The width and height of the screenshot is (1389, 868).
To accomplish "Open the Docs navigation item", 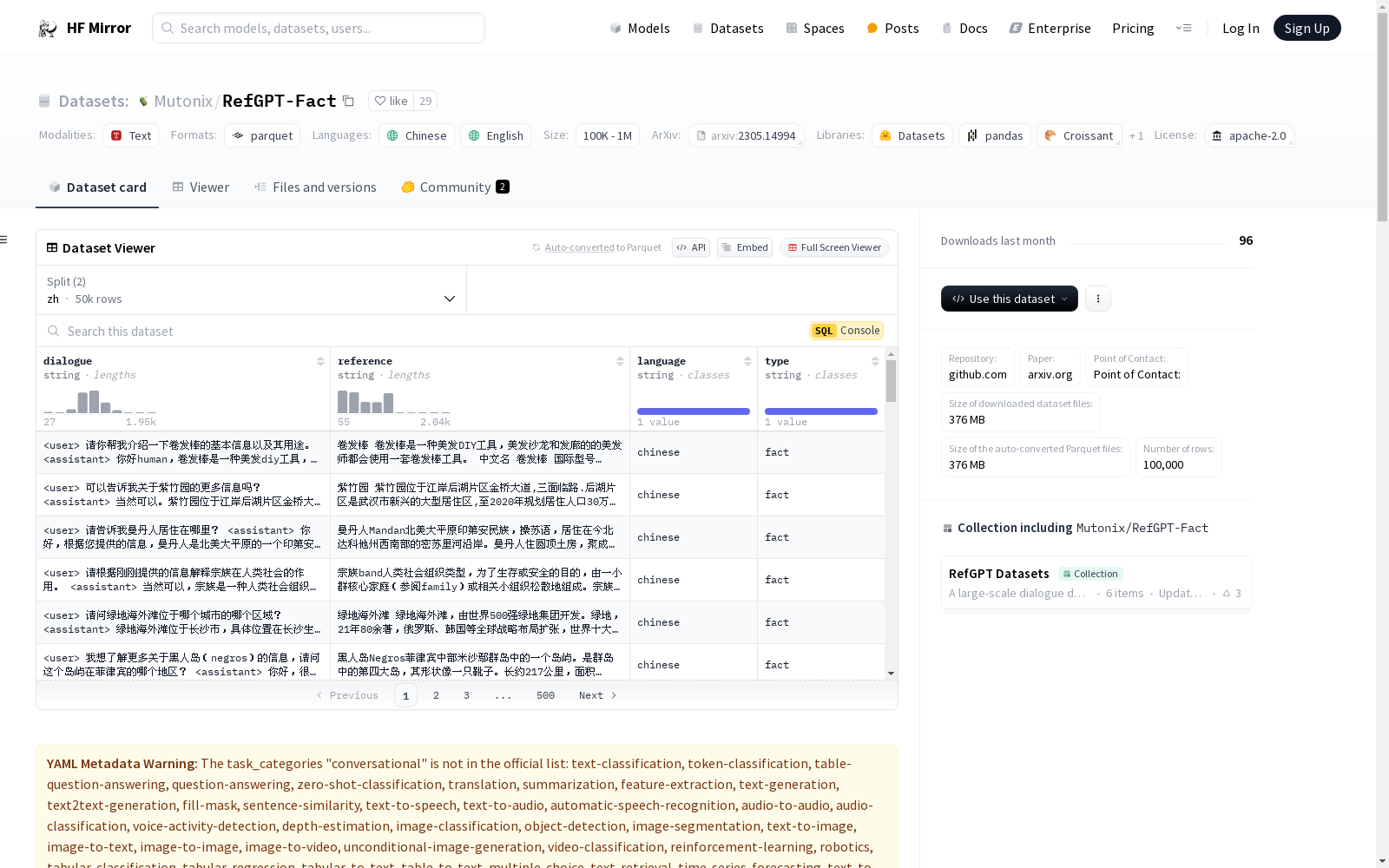I will click(964, 28).
